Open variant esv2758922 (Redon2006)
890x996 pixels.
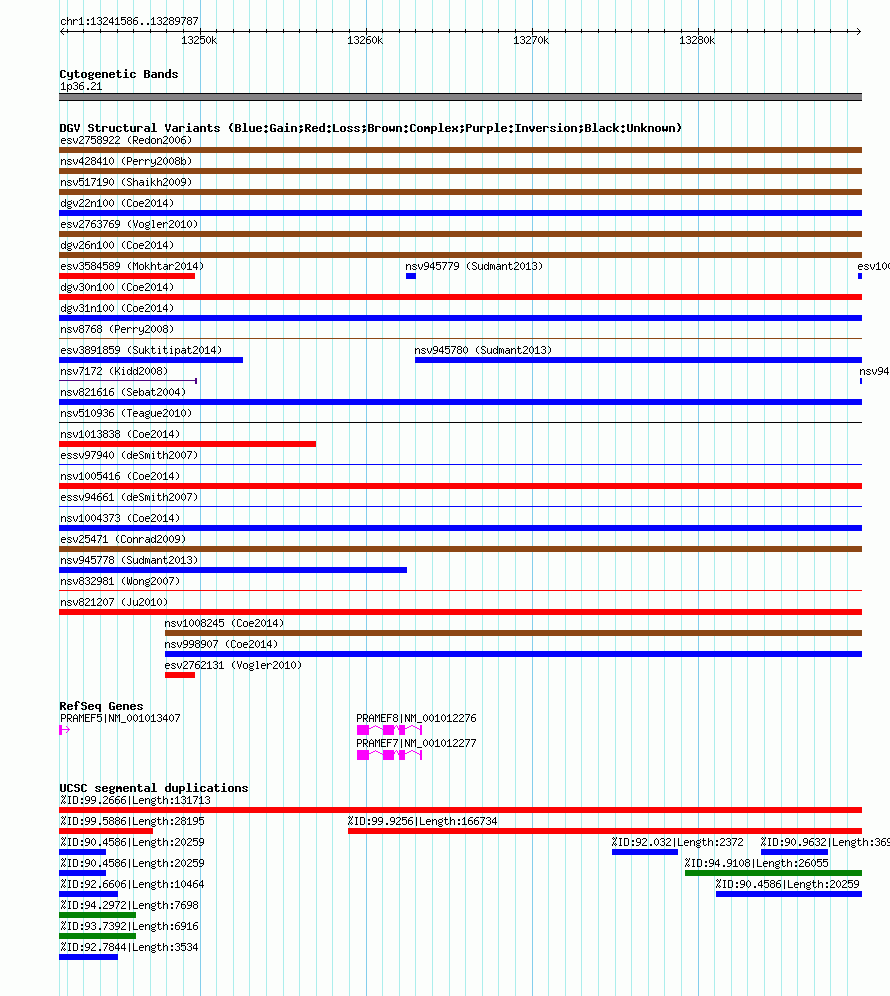click(126, 140)
